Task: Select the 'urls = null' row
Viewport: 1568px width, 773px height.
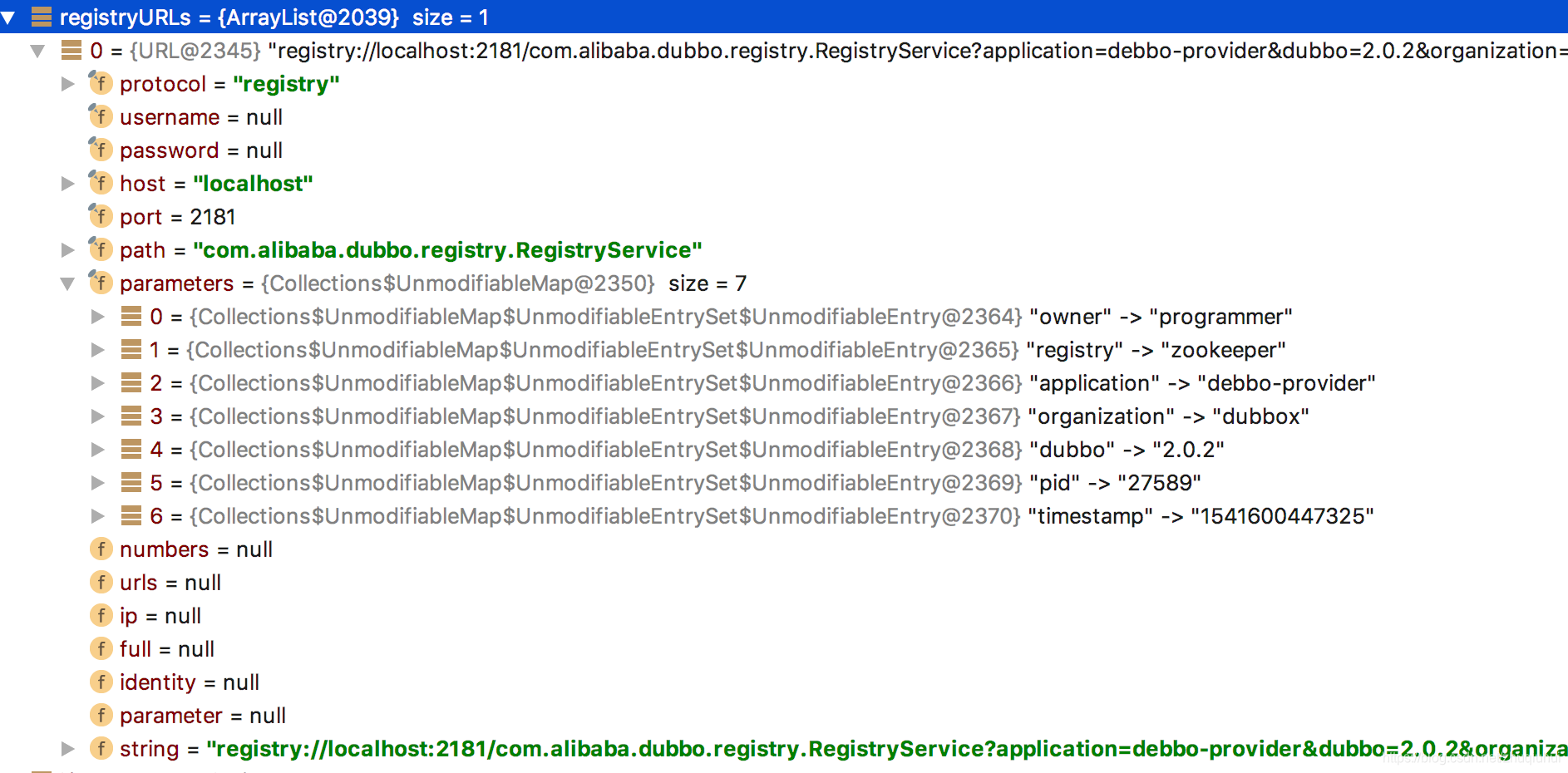Action: (170, 583)
